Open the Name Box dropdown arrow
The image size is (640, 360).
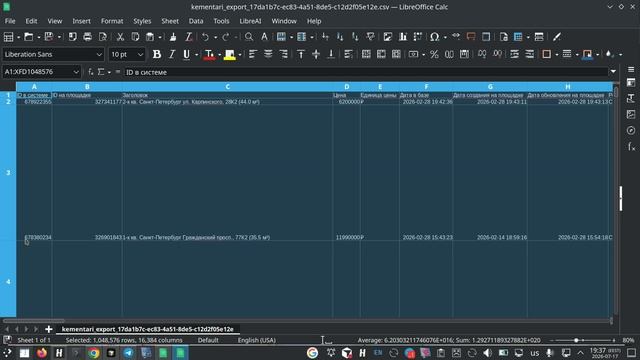tap(76, 72)
